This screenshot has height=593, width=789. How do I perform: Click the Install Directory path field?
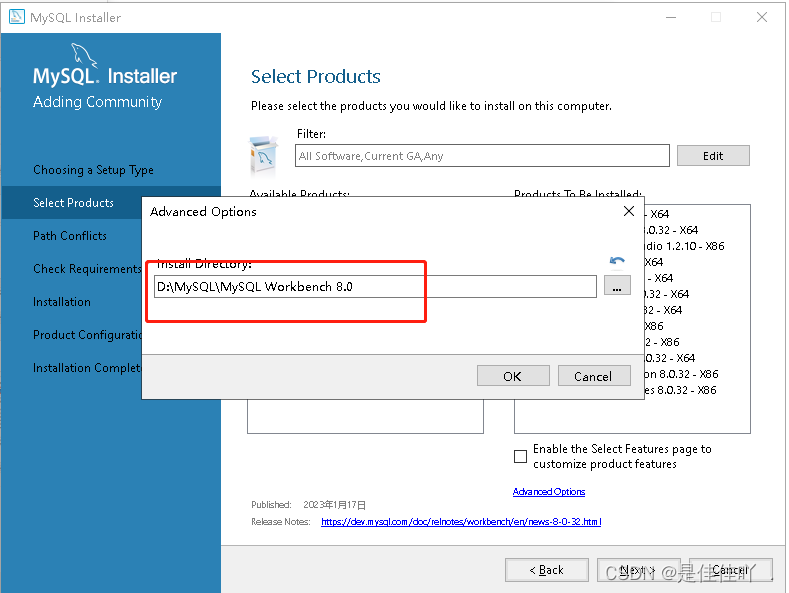pos(375,286)
